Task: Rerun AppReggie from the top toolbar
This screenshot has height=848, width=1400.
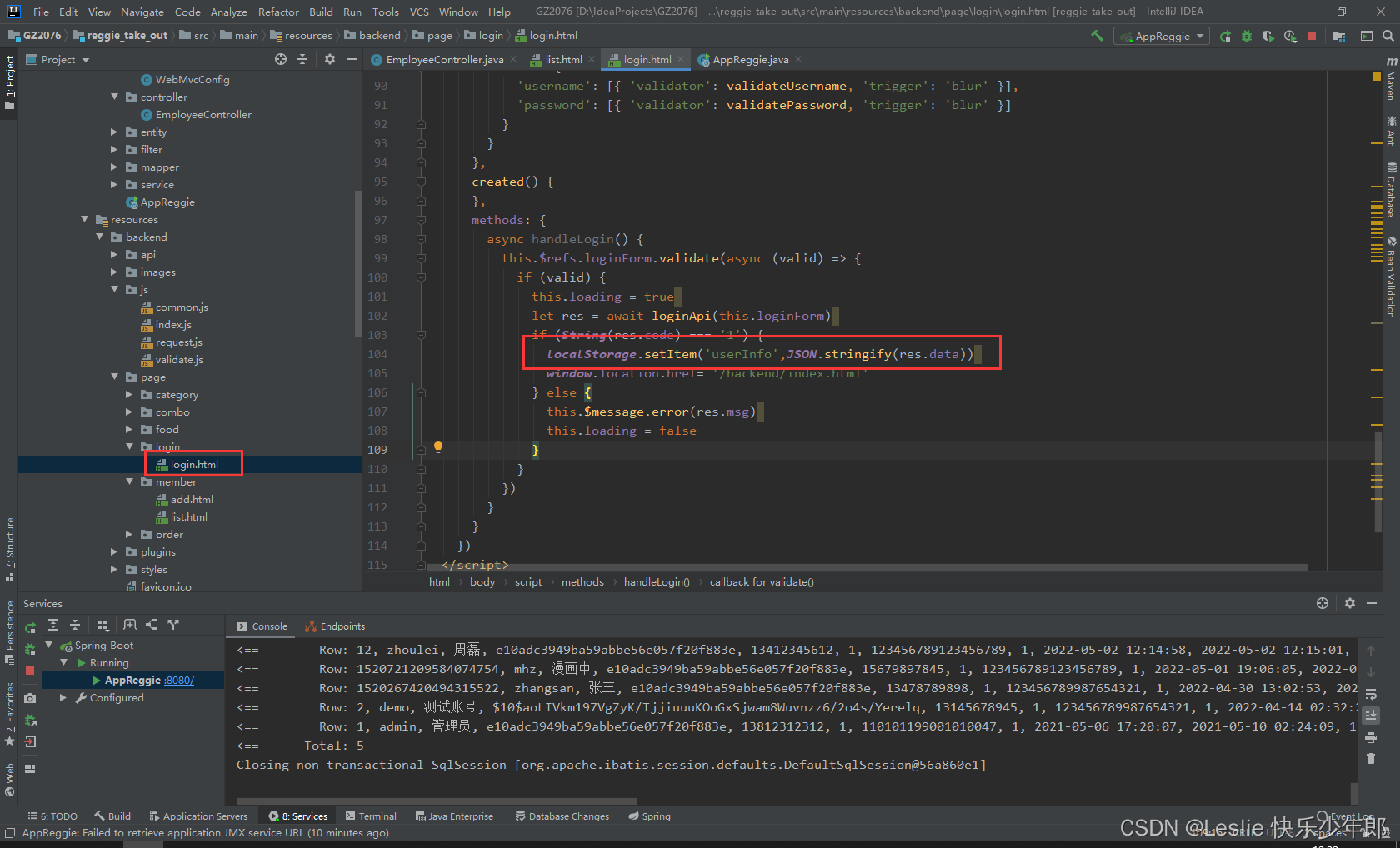Action: coord(1225,36)
